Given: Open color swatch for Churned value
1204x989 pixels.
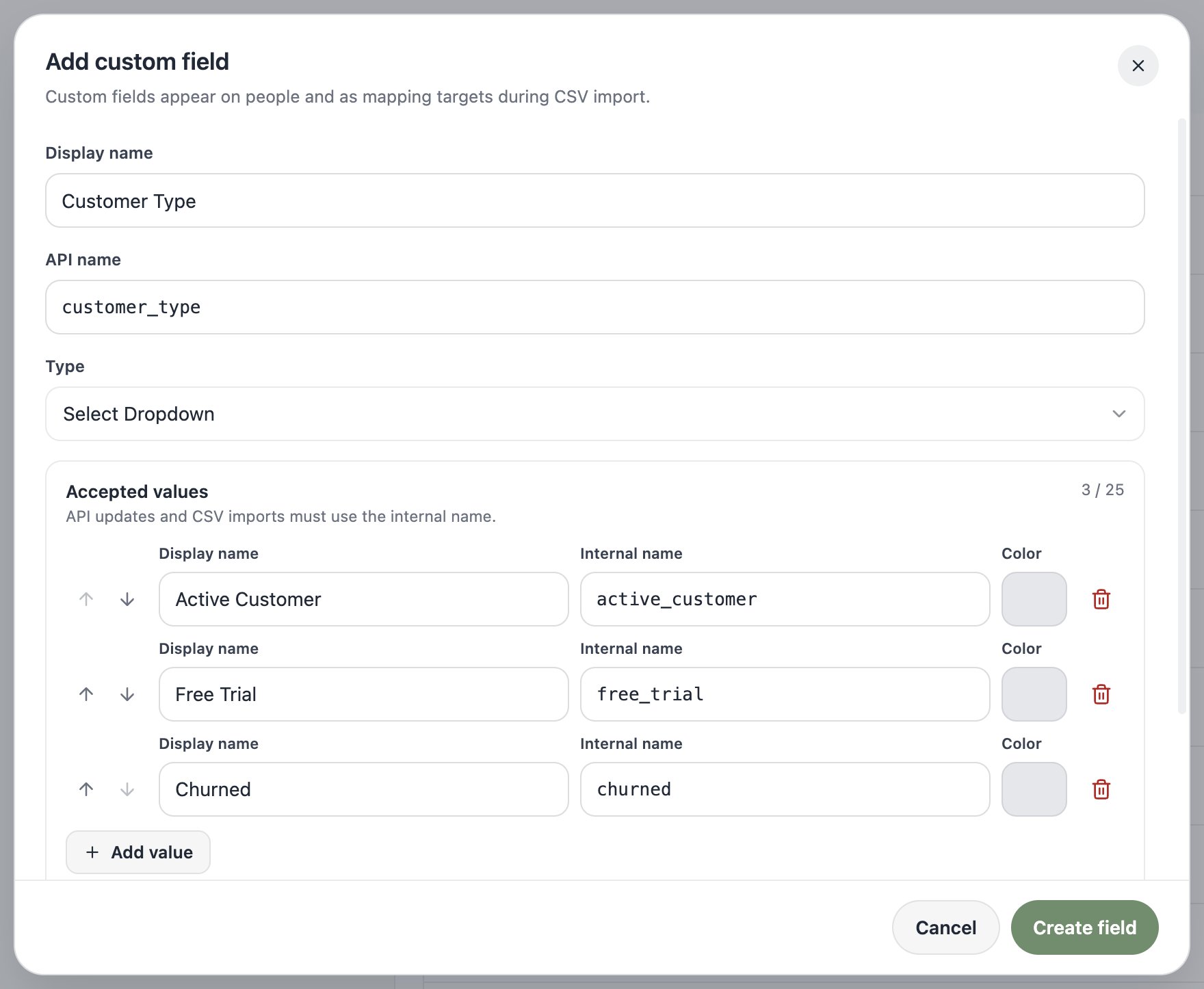Looking at the screenshot, I should tap(1034, 789).
